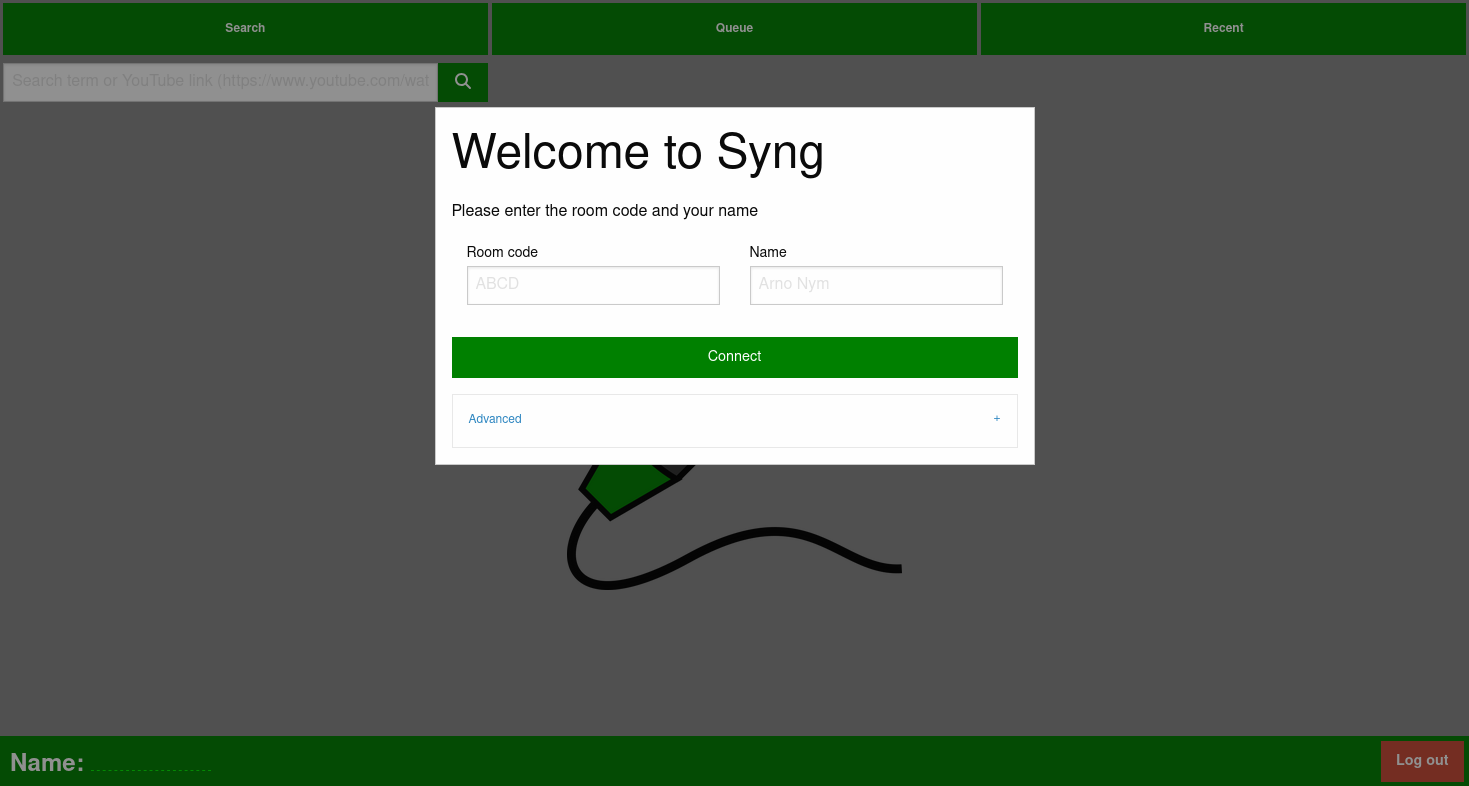The height and width of the screenshot is (786, 1469).
Task: Open the Queue tab
Action: (x=734, y=28)
